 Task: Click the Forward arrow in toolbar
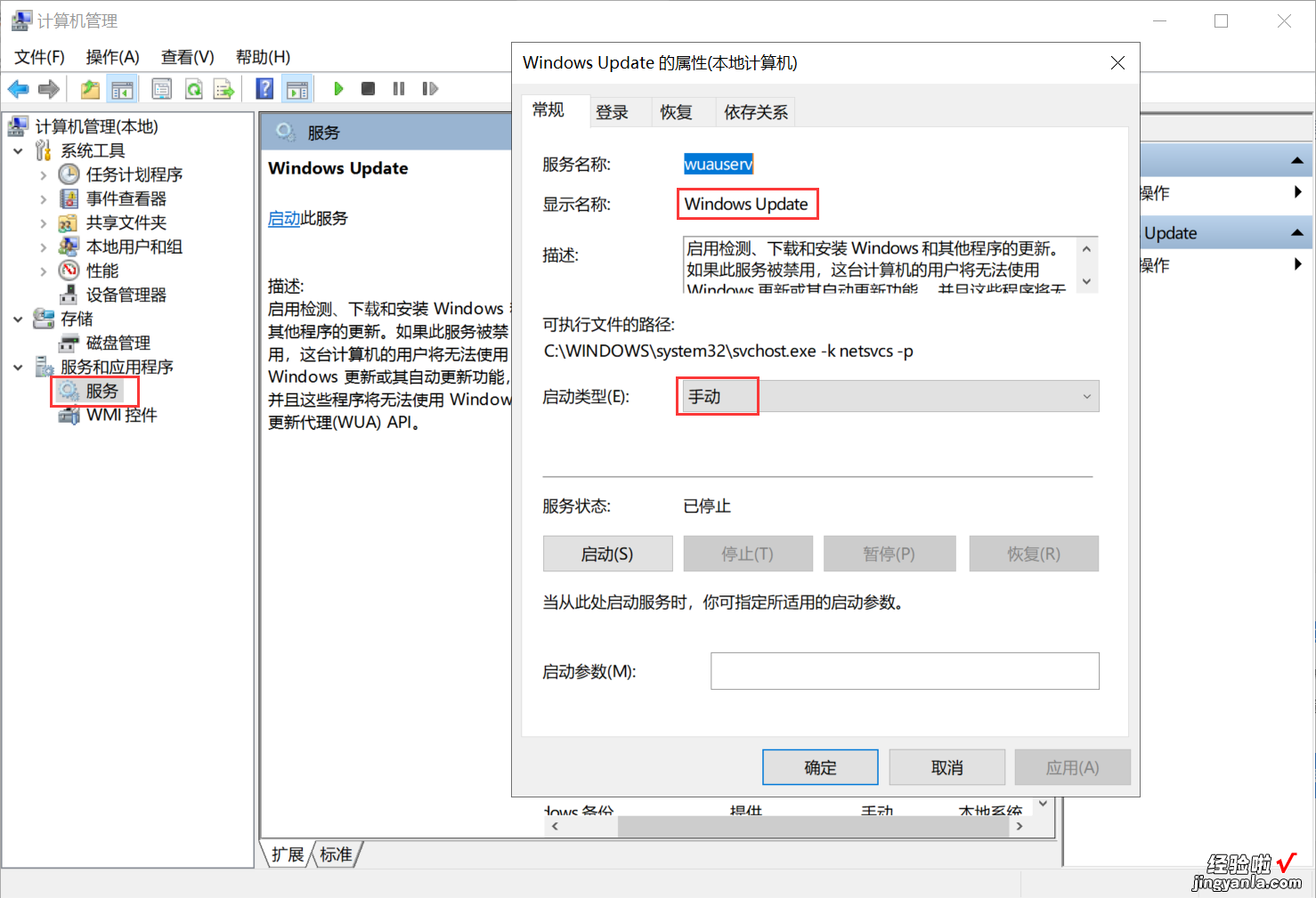coord(49,89)
